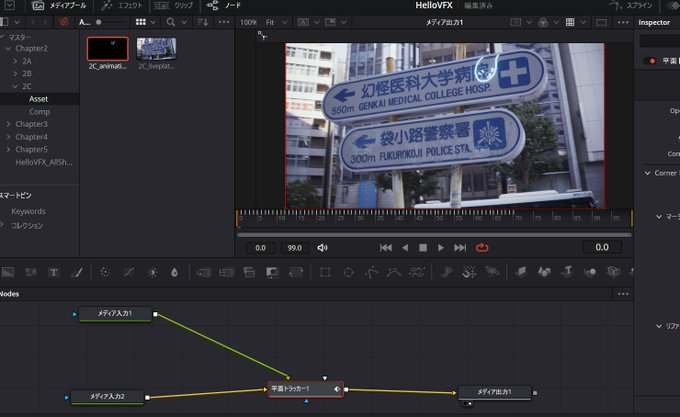This screenshot has width=680, height=417.
Task: Add a Merge node from the toolbar
Action: (x=203, y=272)
